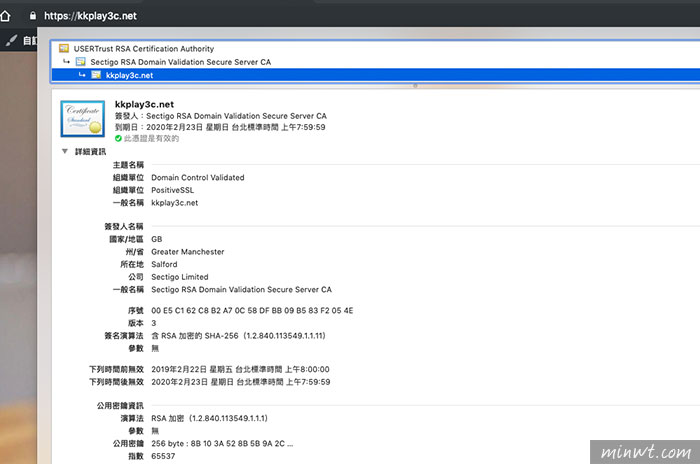Viewport: 700px width, 464px height.
Task: Click the serial number 00 E5 C1 62 value
Action: [x=252, y=310]
